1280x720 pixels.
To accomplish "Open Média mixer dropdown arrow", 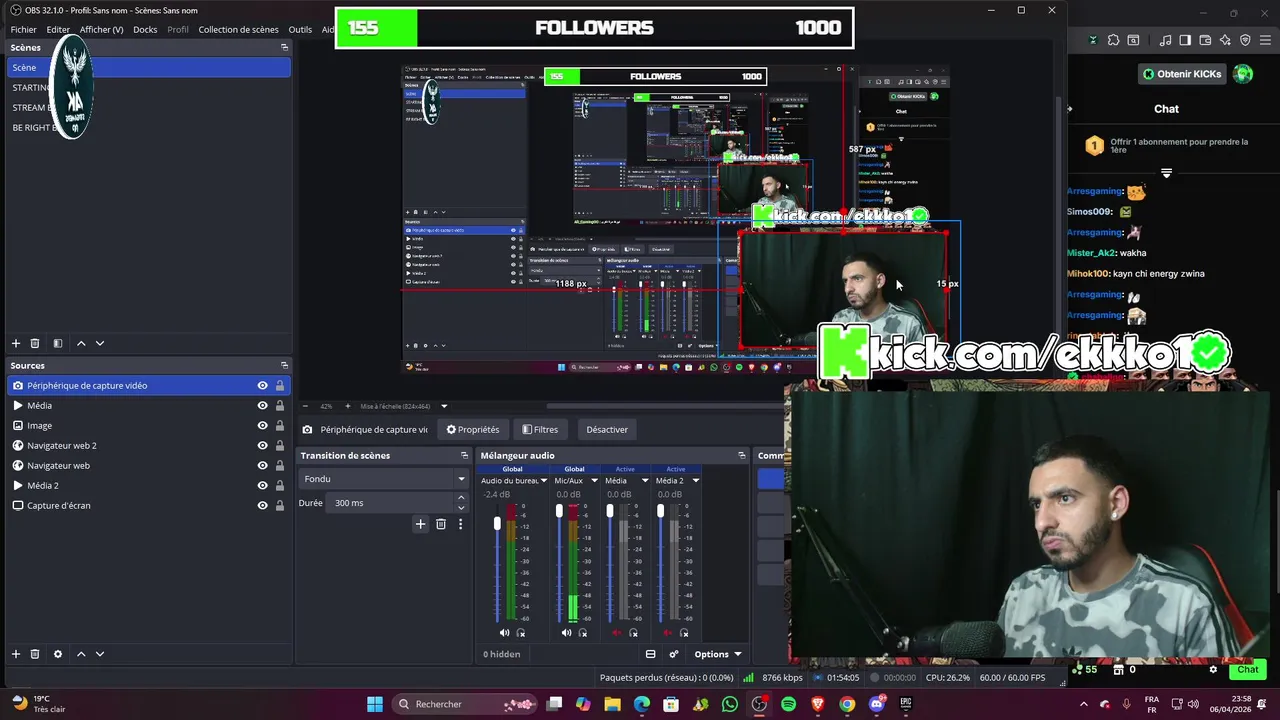I will click(x=644, y=481).
